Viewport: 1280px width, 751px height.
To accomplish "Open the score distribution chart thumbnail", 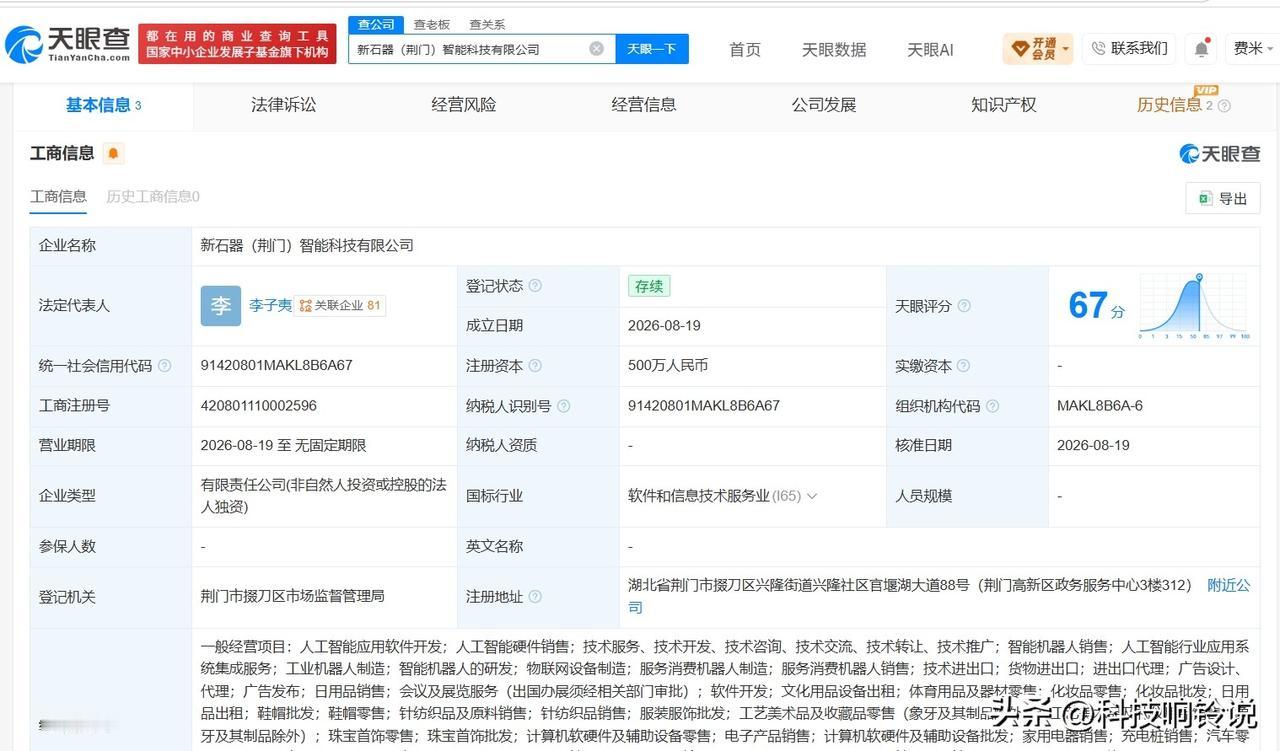I will [1193, 306].
